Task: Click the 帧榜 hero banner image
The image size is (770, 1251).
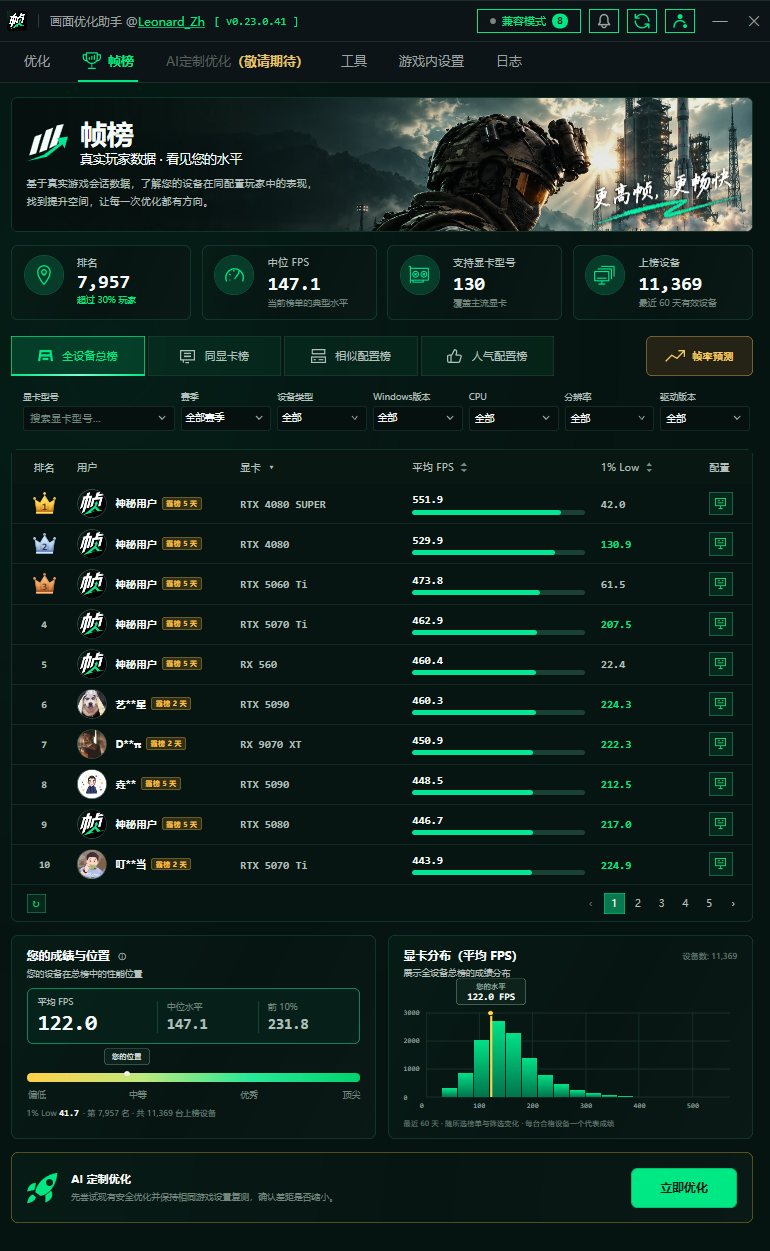Action: click(x=382, y=164)
